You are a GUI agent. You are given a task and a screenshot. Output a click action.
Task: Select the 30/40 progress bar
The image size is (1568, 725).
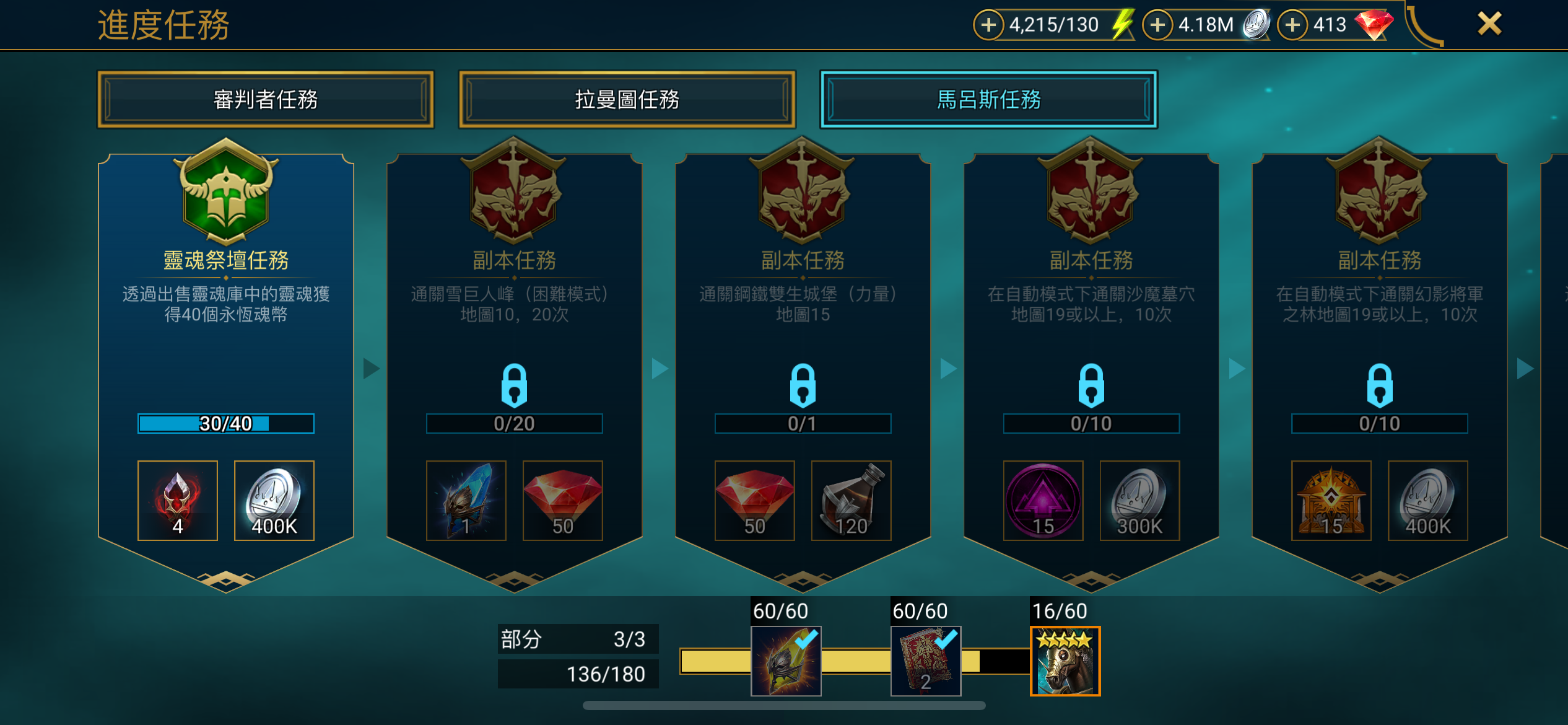226,424
